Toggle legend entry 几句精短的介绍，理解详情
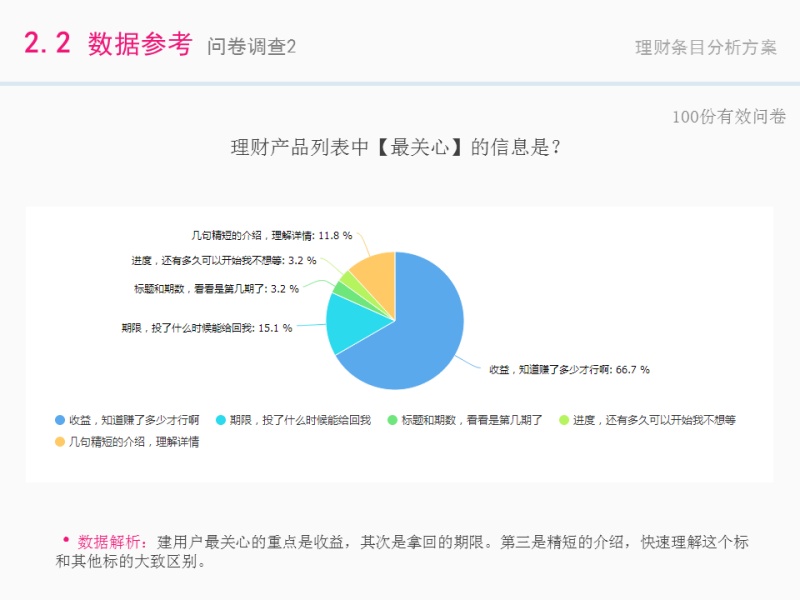This screenshot has height=600, width=800. (x=127, y=442)
